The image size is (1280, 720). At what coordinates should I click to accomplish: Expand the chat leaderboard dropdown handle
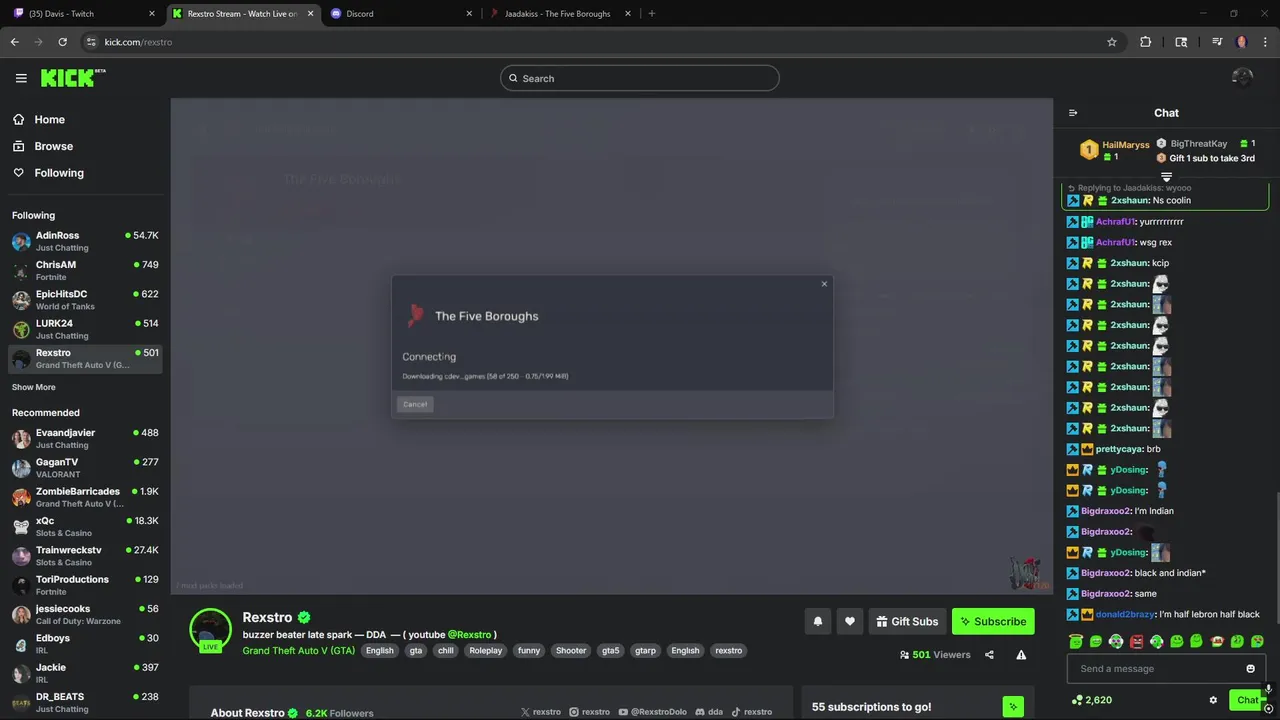(1166, 177)
